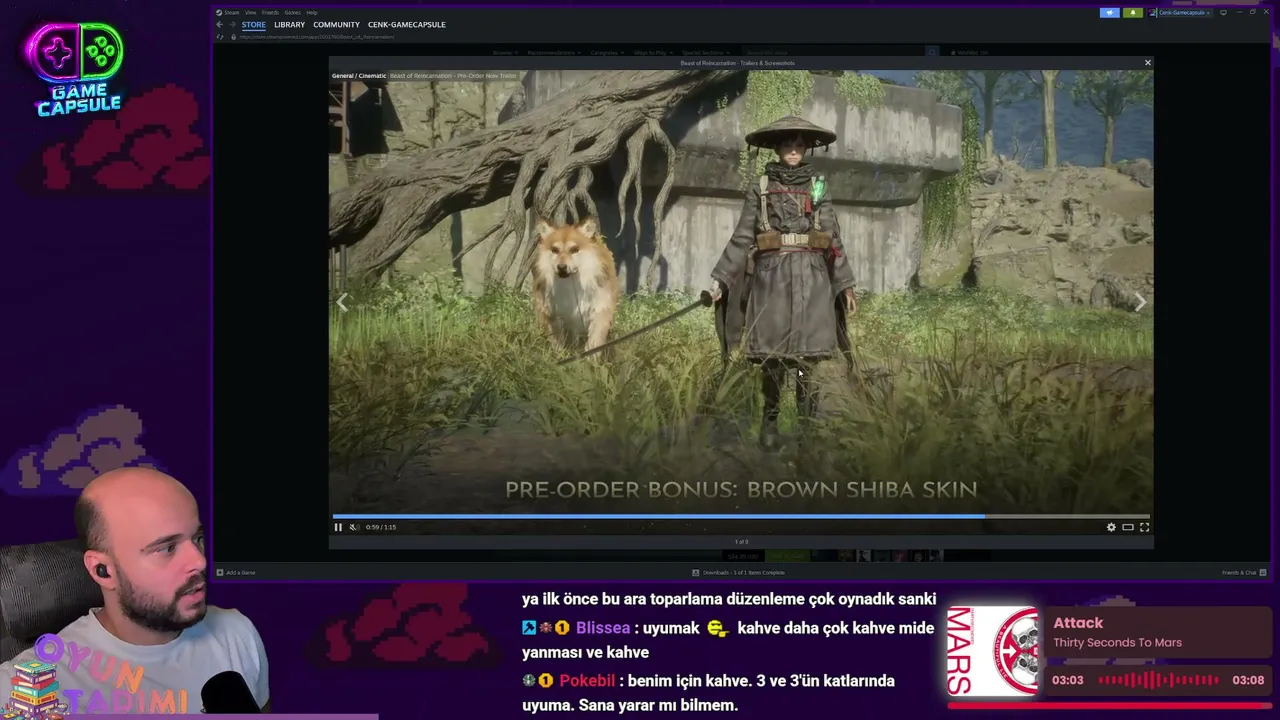
Task: Expand the Cenk-Gamecapsule account dropdown
Action: tap(1180, 12)
